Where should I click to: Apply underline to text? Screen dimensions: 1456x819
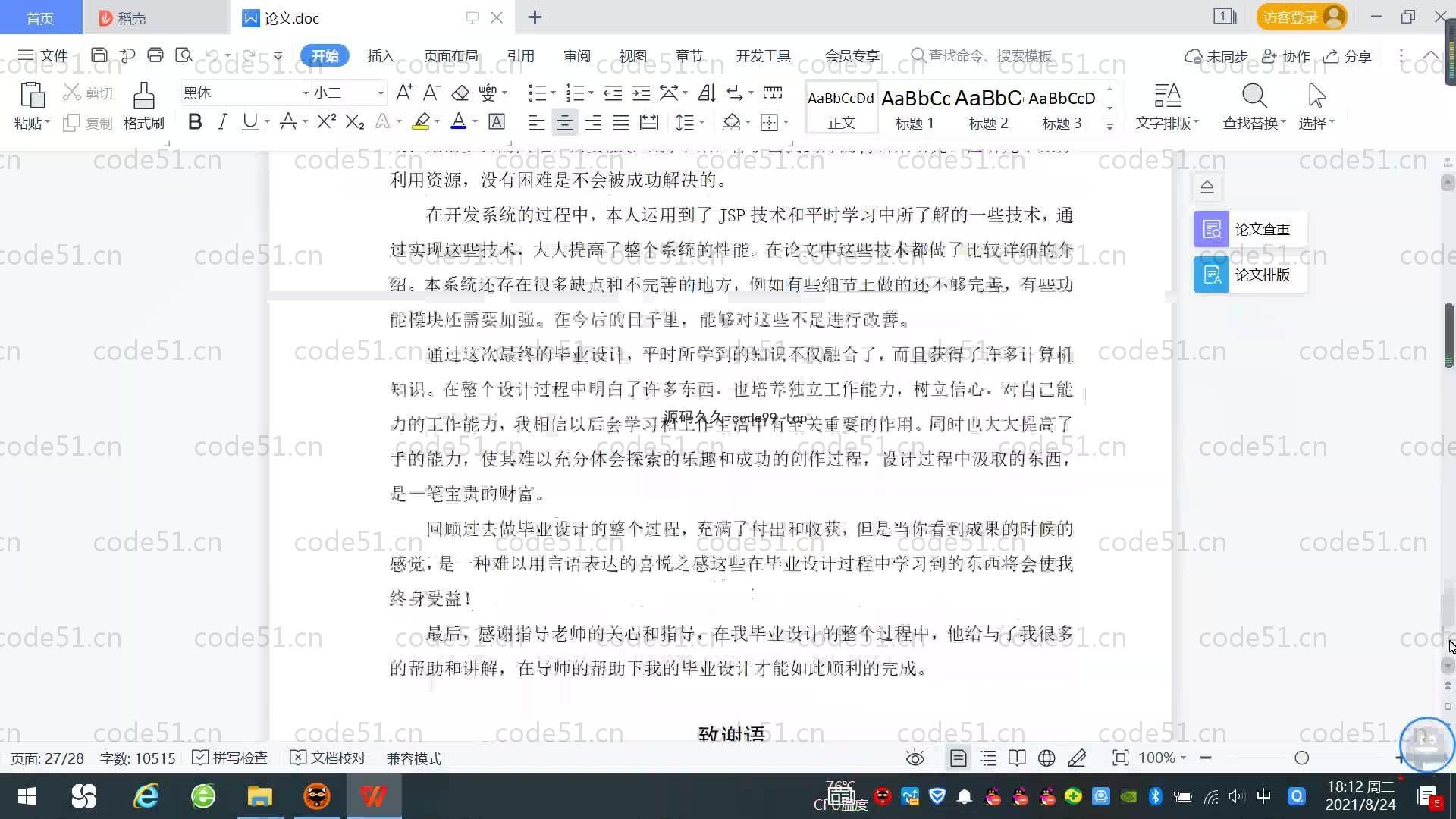coord(249,122)
